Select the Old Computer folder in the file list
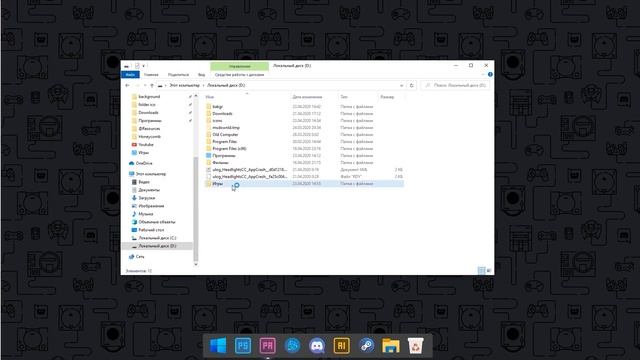 [x=225, y=135]
